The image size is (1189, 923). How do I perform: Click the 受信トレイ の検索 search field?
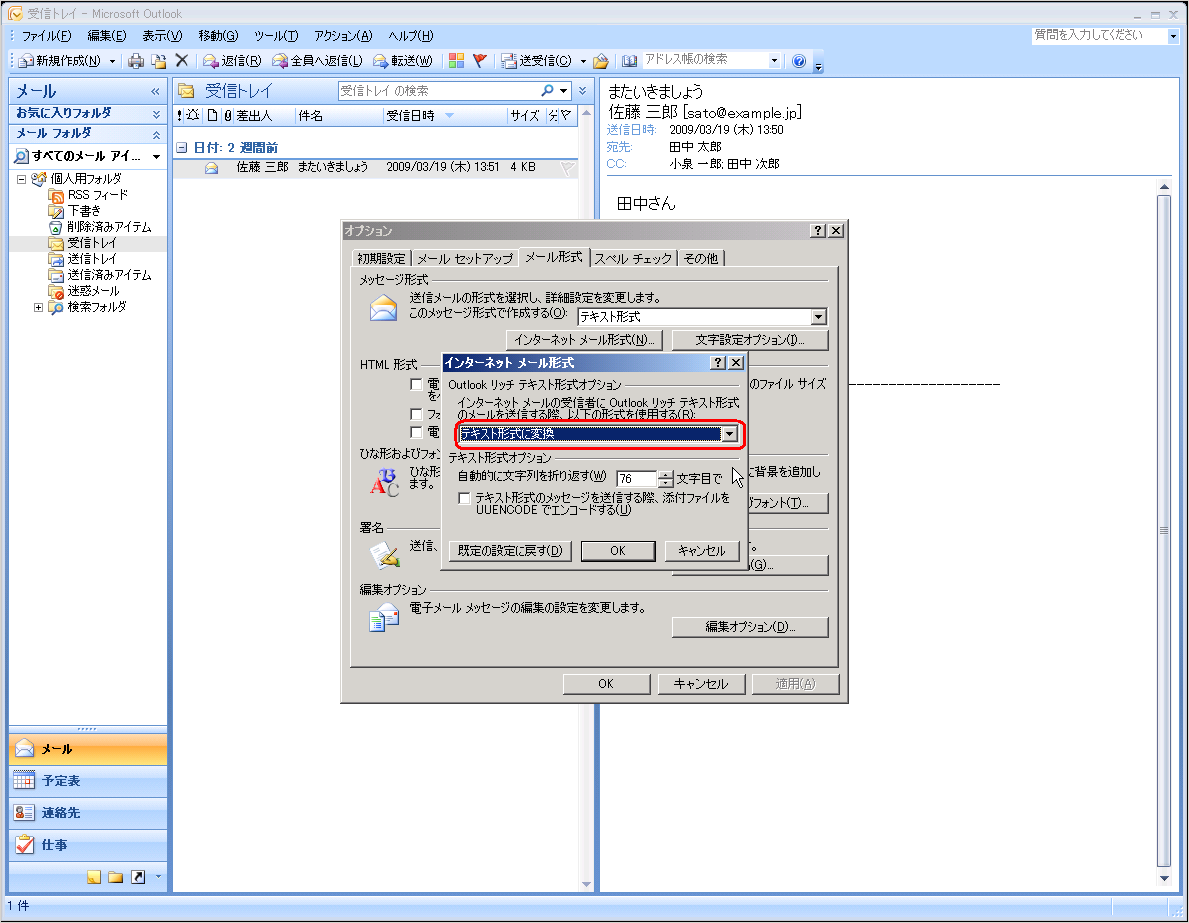(439, 91)
